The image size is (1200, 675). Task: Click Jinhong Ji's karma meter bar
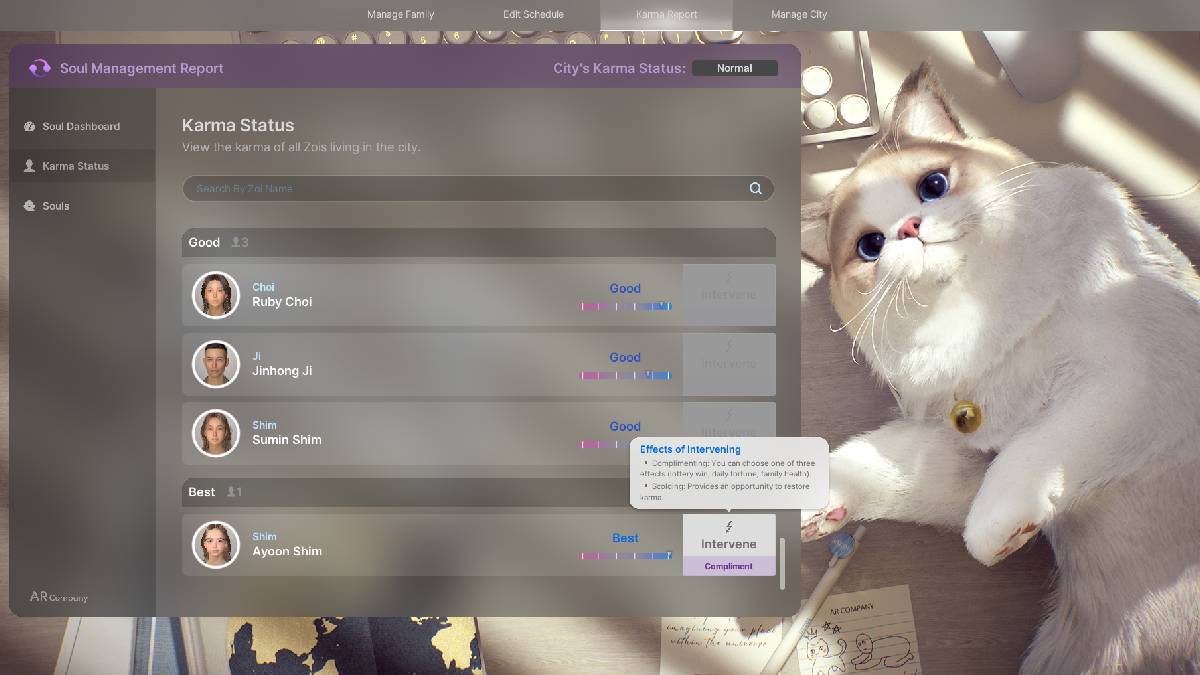(625, 375)
